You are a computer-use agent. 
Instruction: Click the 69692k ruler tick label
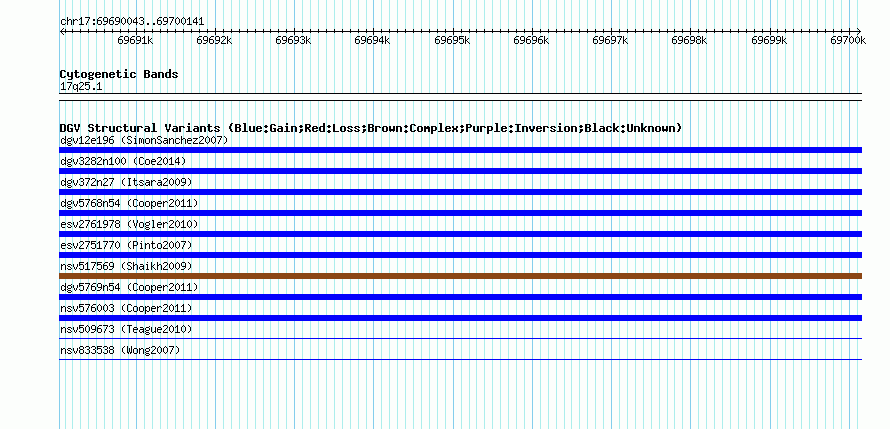click(214, 40)
